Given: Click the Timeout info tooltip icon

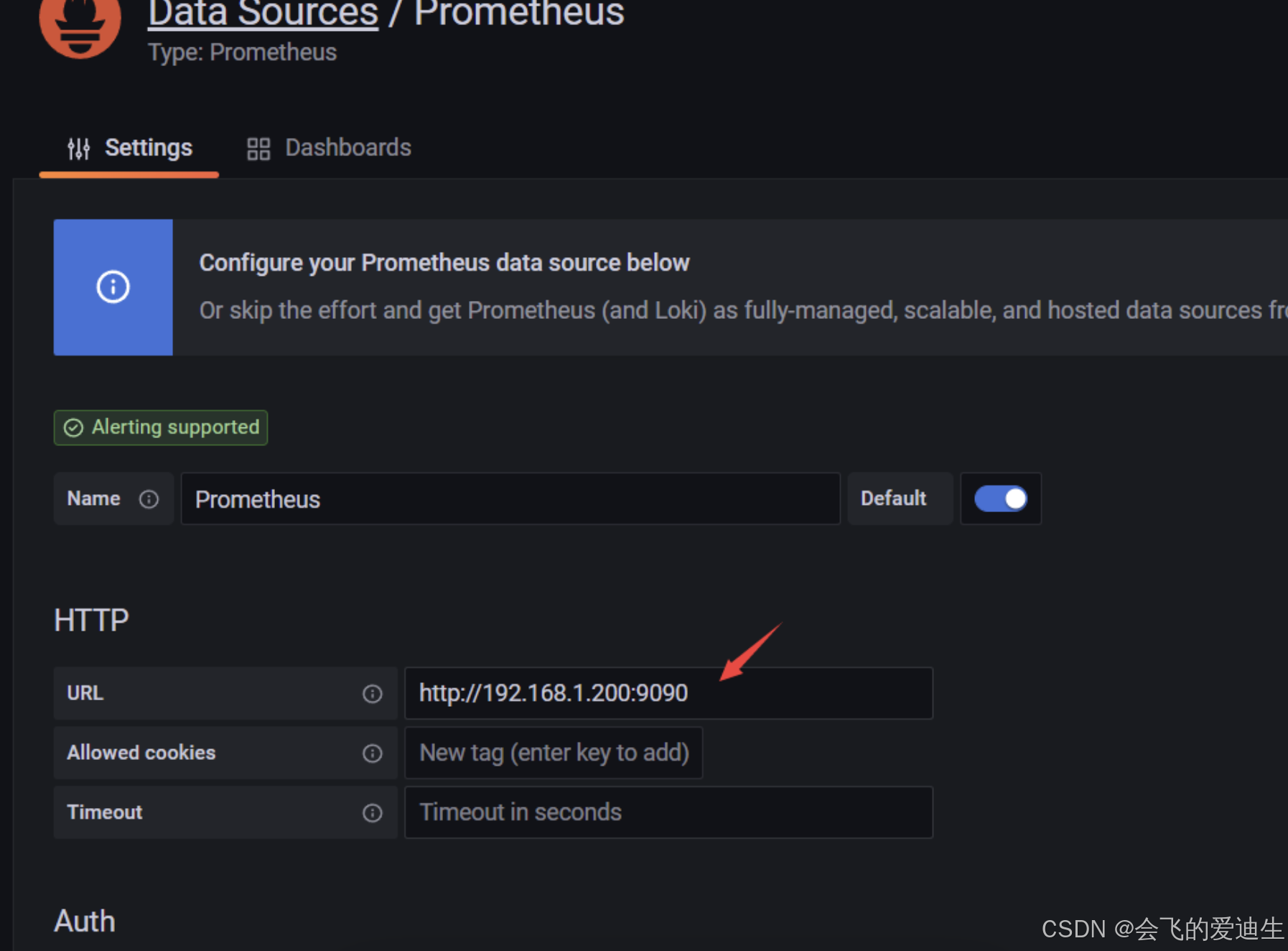Looking at the screenshot, I should (x=372, y=813).
